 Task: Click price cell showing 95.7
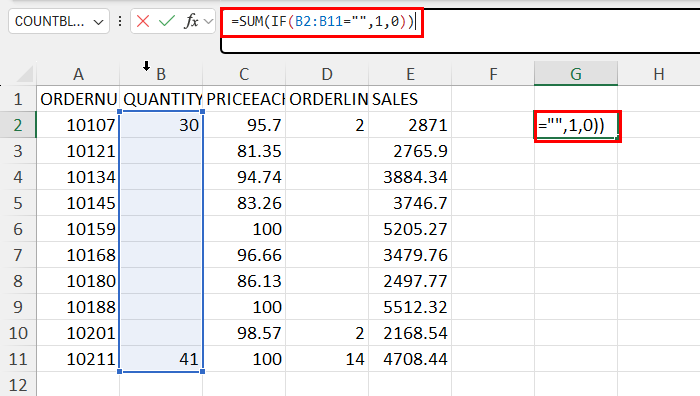coord(244,125)
